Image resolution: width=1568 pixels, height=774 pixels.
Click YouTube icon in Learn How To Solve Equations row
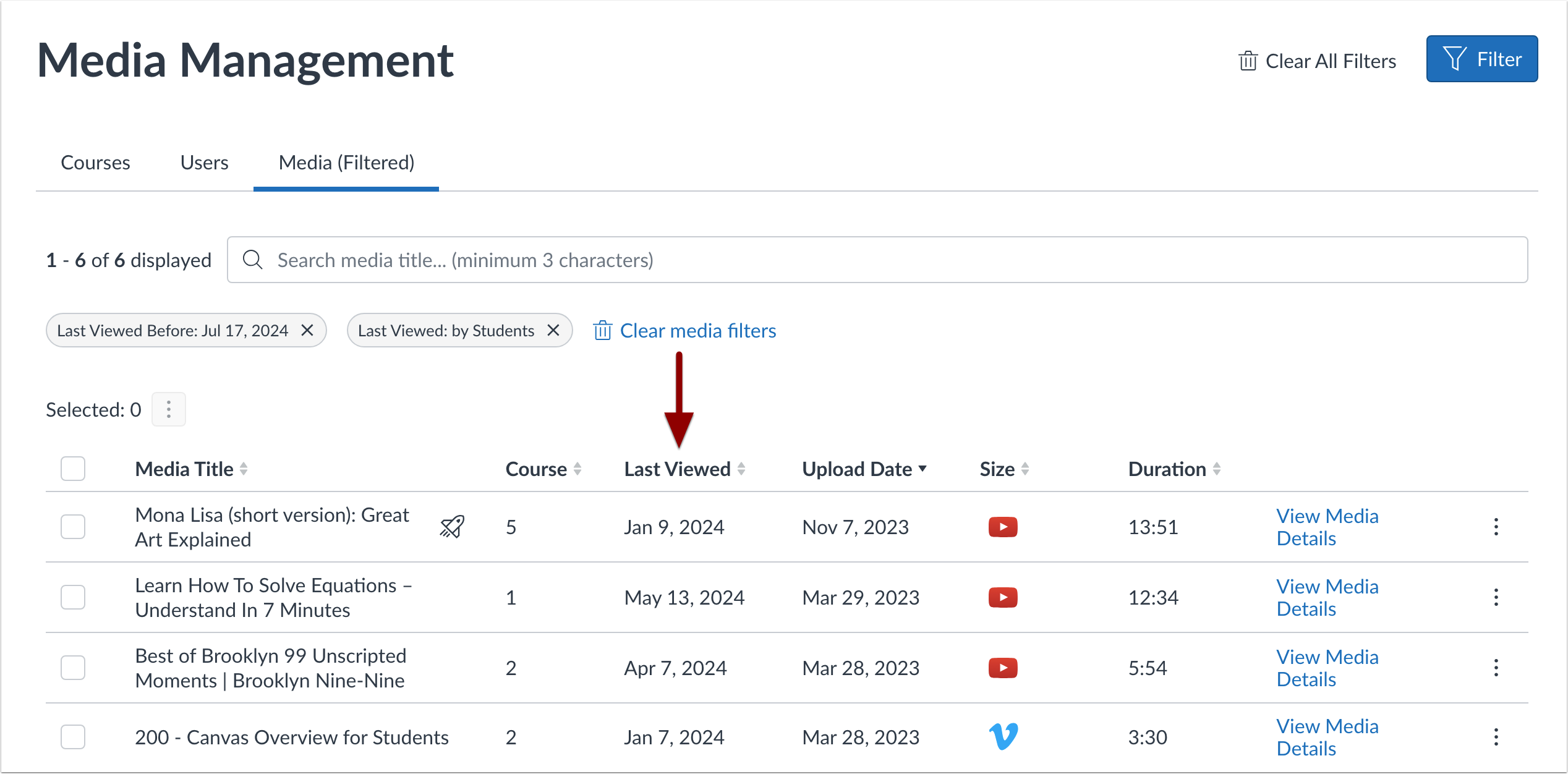click(x=1002, y=597)
